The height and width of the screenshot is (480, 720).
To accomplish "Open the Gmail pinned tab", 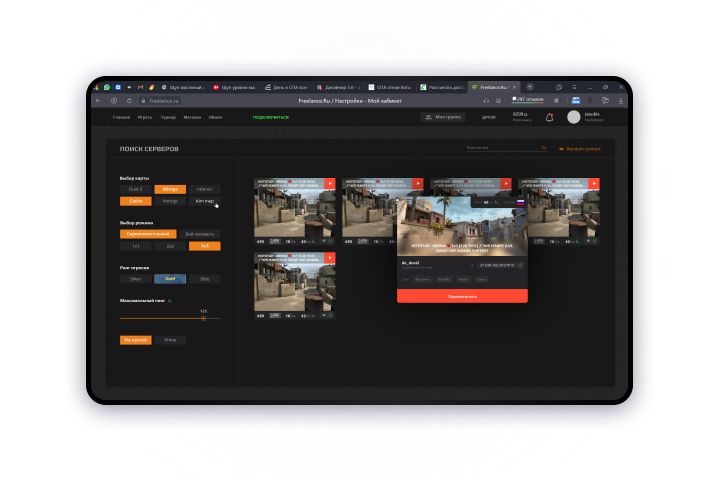I will [141, 87].
